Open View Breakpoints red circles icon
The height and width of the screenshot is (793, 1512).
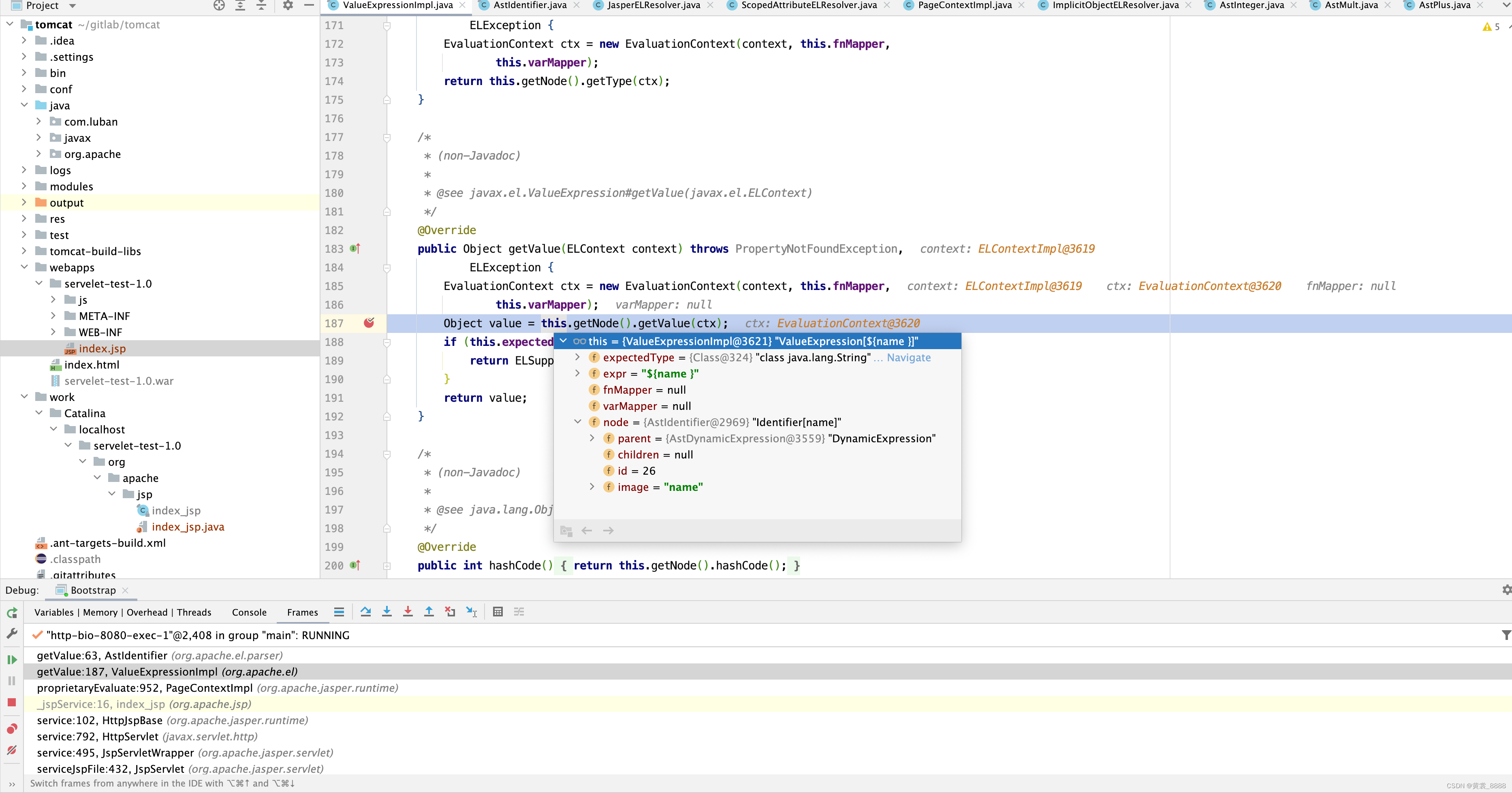coord(12,729)
